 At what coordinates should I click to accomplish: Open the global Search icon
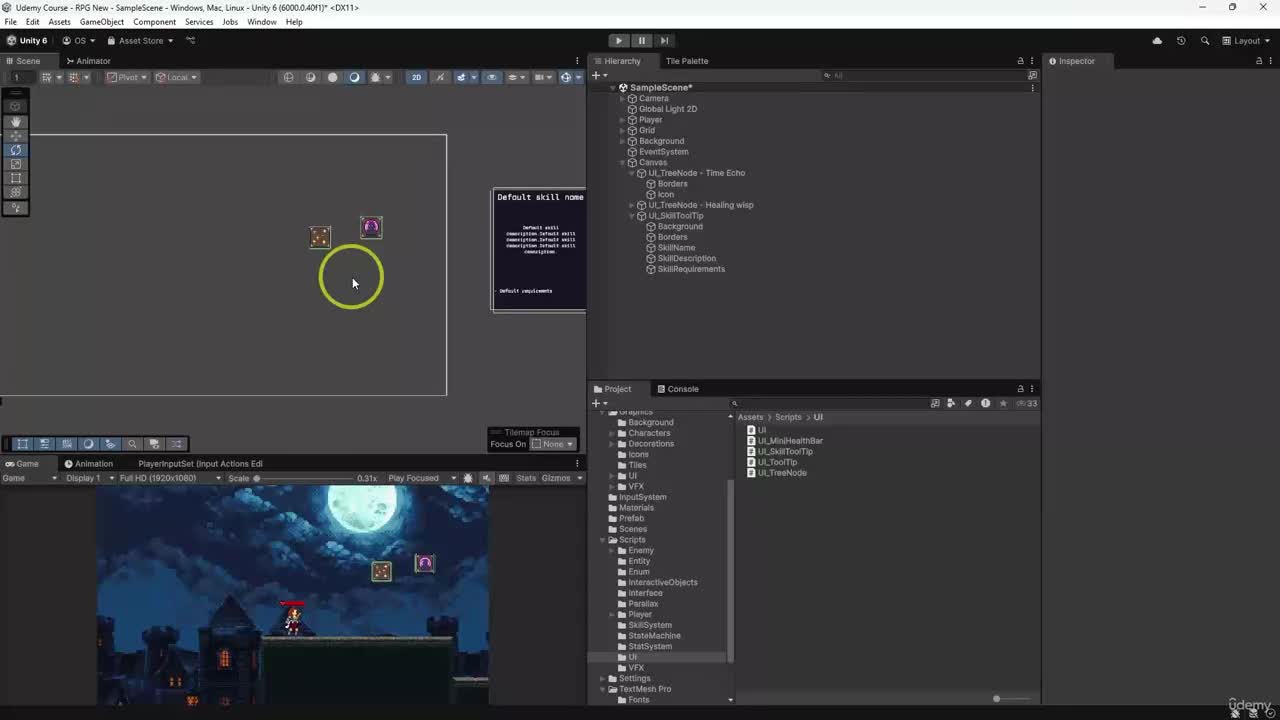point(1205,41)
